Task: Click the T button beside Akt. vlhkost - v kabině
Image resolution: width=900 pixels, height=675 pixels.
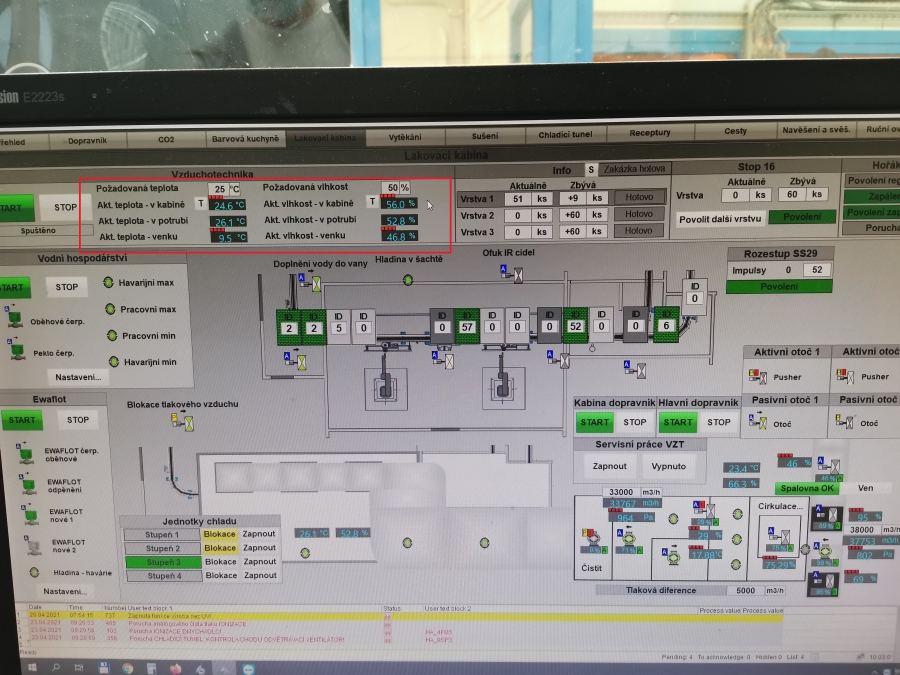Action: pyautogui.click(x=373, y=201)
